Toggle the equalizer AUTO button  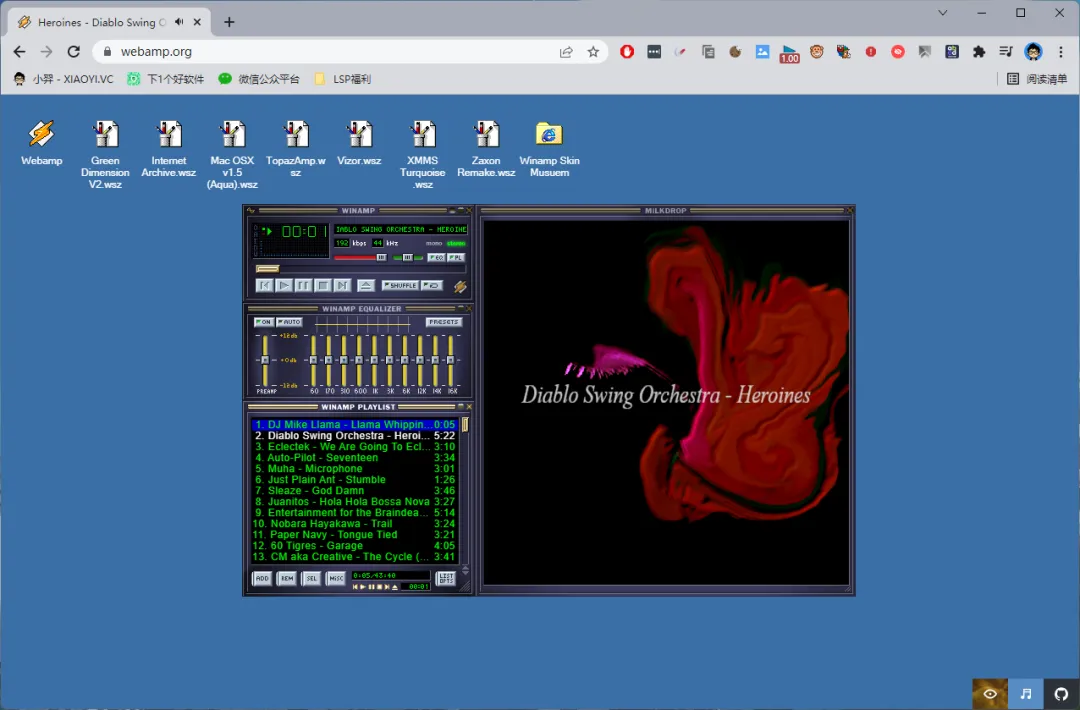pos(289,322)
